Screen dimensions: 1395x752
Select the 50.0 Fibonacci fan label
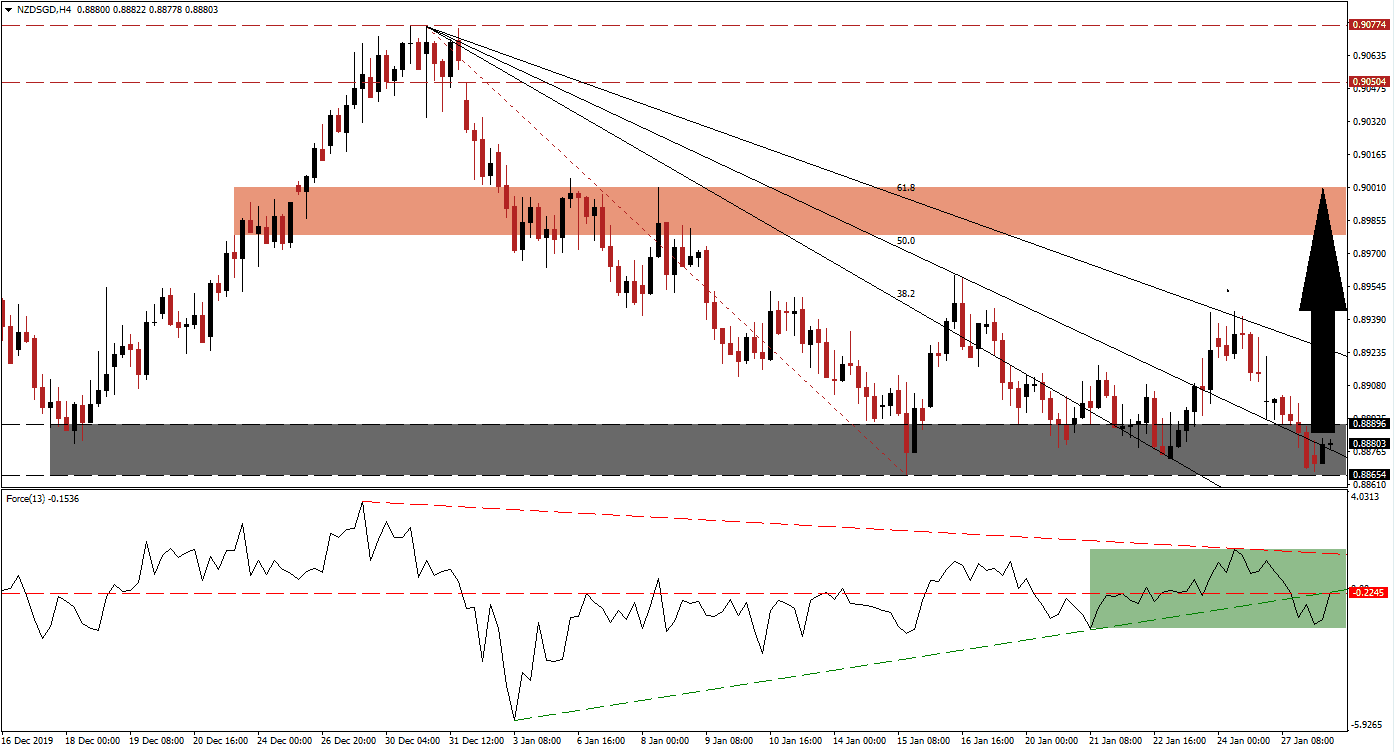[906, 241]
